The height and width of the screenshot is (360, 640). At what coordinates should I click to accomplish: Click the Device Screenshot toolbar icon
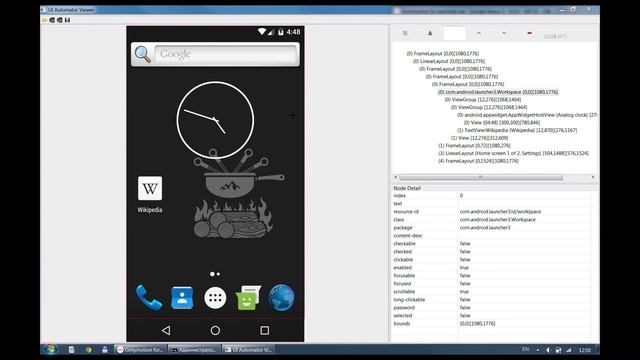pos(52,20)
